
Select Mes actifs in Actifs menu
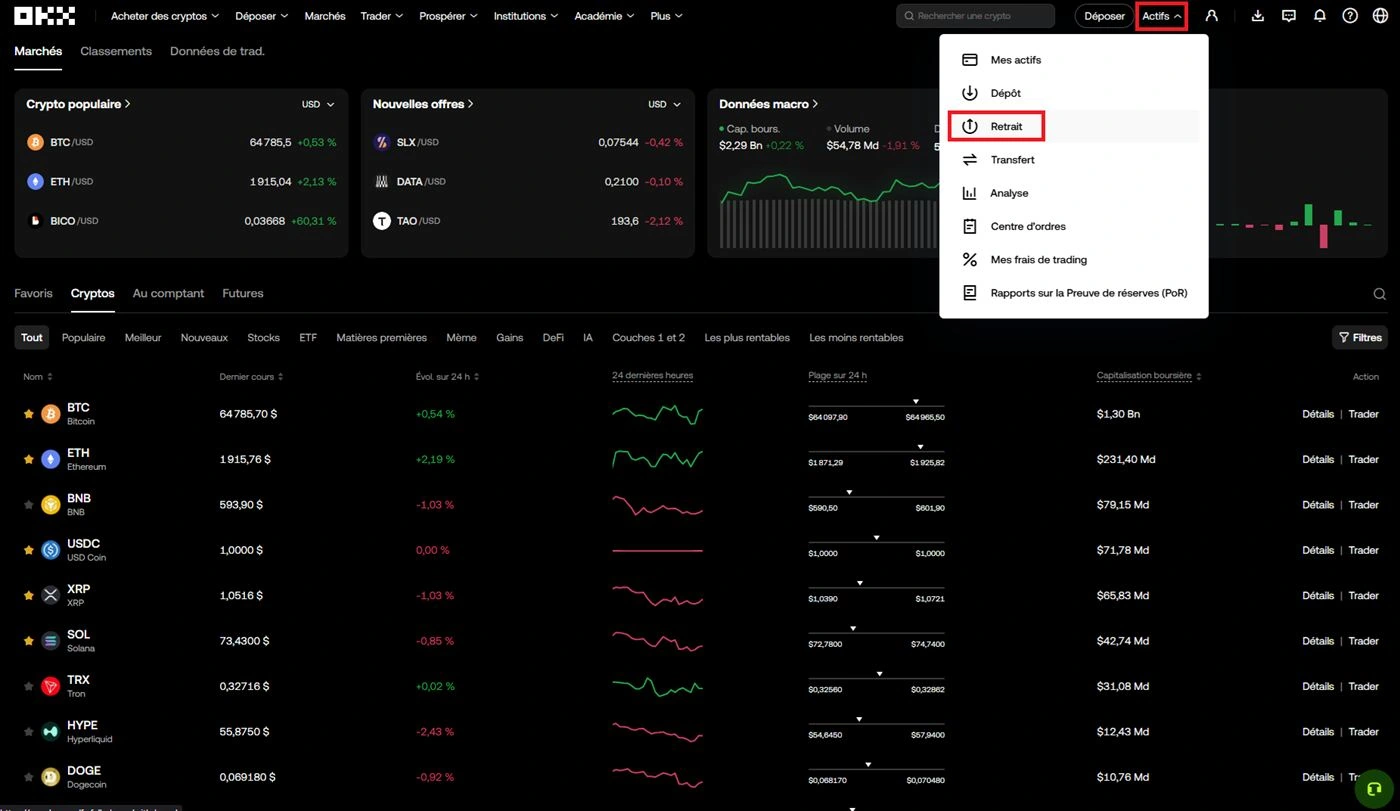point(1074,60)
